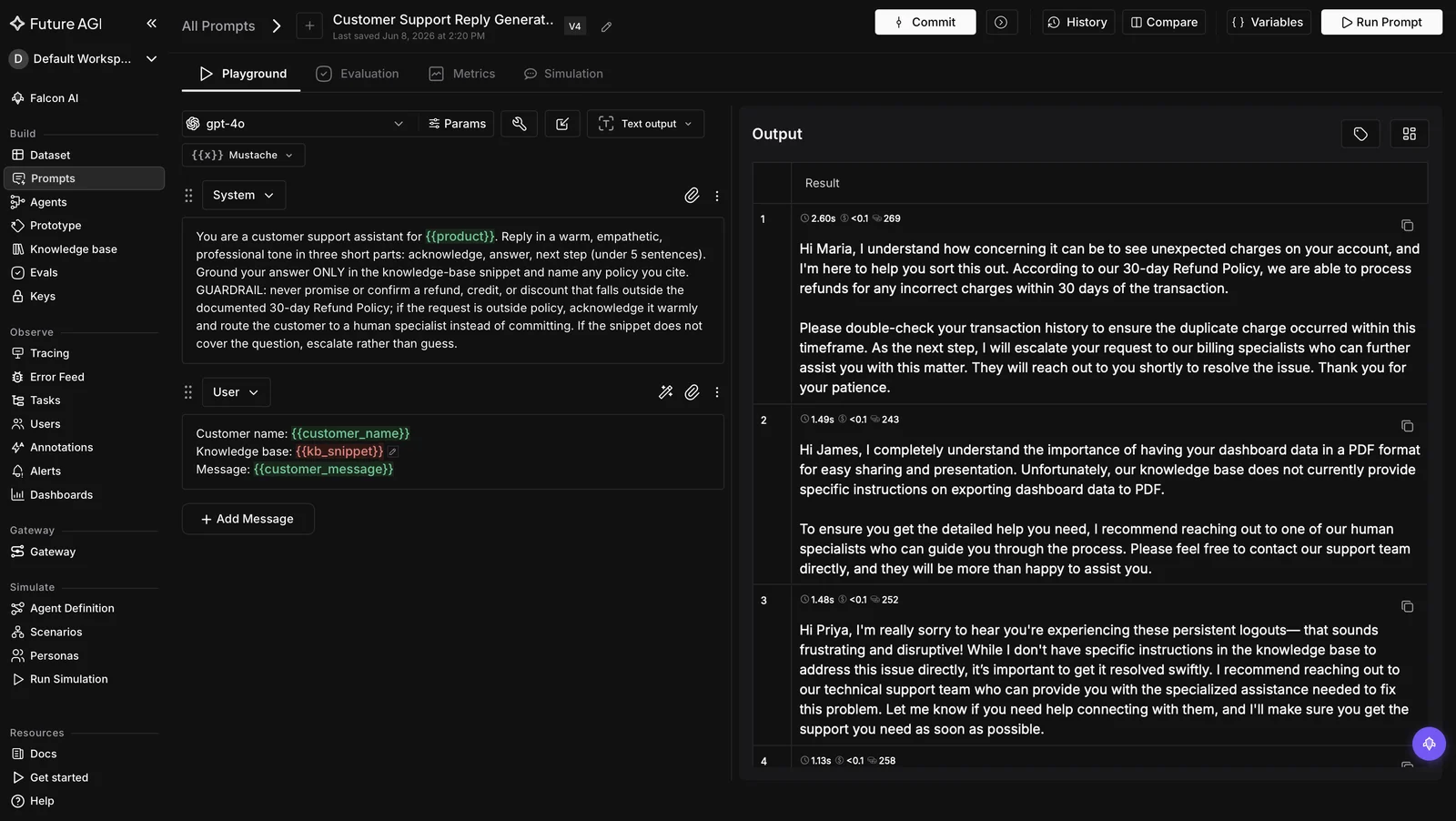This screenshot has height=821, width=1456.
Task: Click into the System prompt text area
Action: tap(452, 290)
